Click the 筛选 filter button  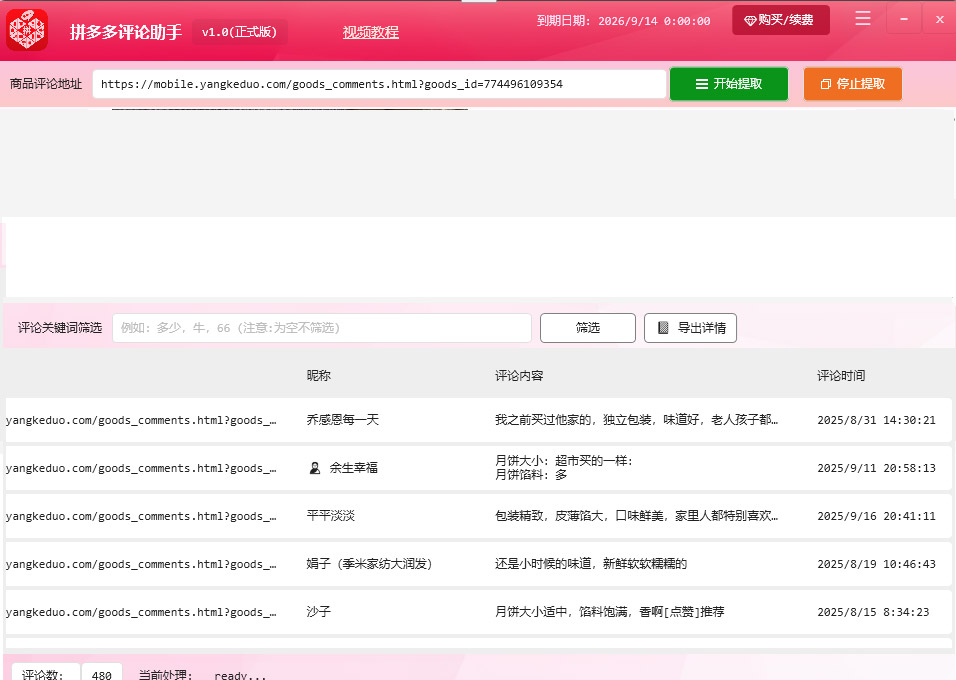coord(587,328)
